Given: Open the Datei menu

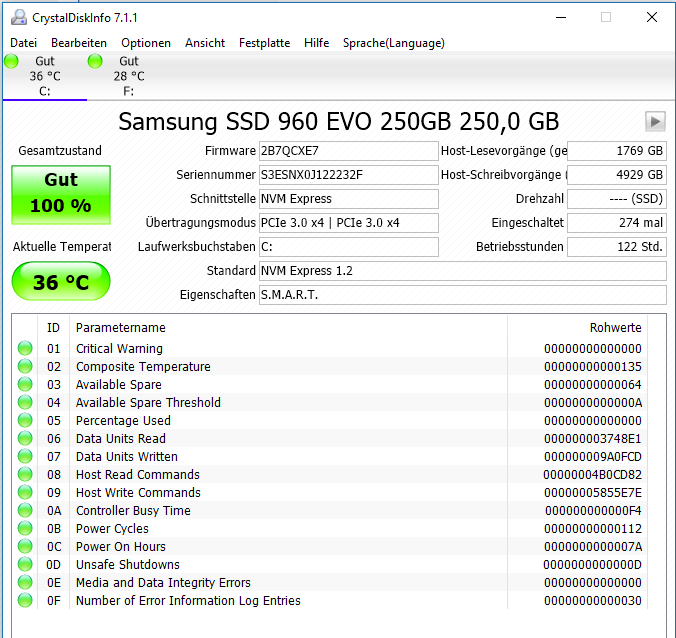Looking at the screenshot, I should click(x=23, y=43).
